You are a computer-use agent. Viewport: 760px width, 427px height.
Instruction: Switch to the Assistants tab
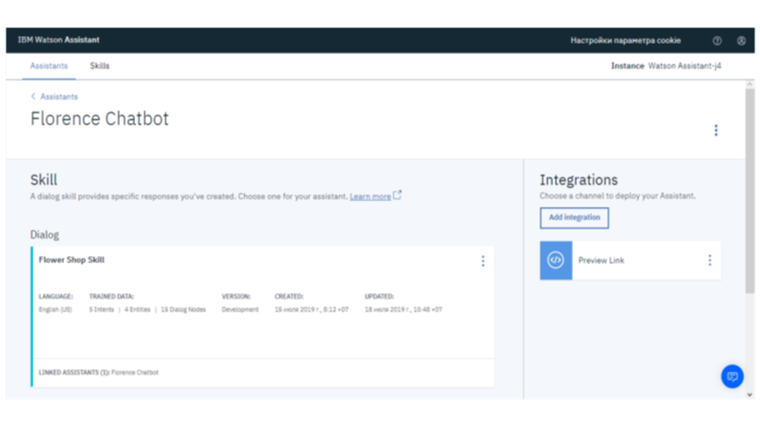point(49,66)
